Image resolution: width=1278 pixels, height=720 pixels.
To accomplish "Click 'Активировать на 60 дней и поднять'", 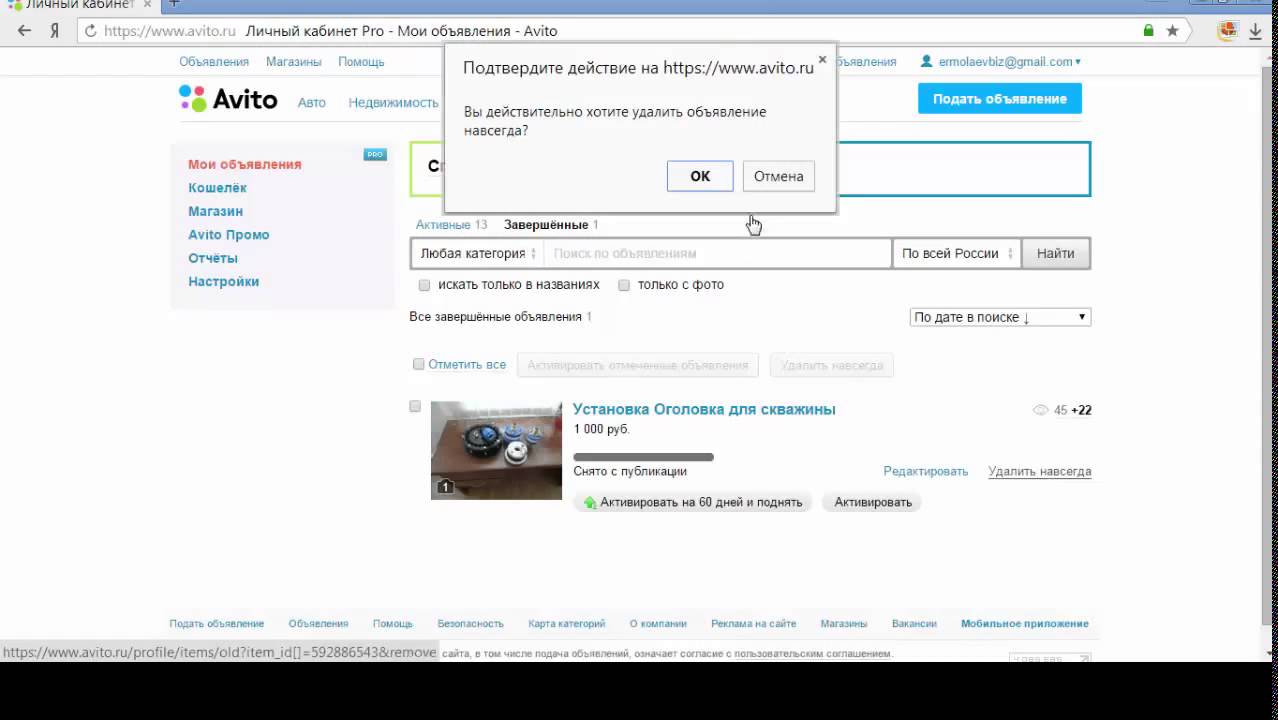I will tap(693, 502).
